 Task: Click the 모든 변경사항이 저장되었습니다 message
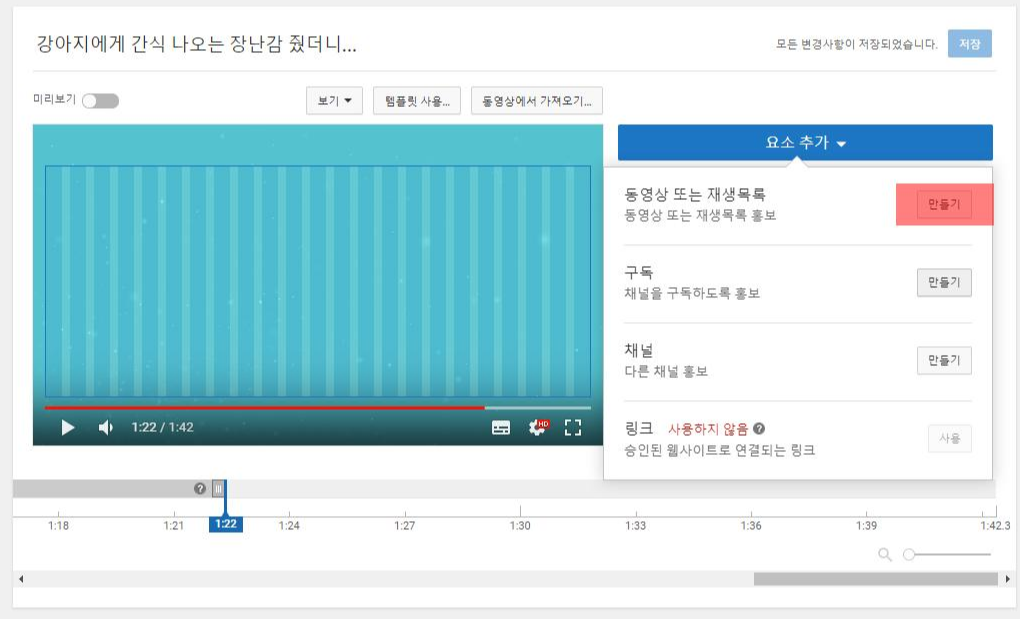(856, 44)
